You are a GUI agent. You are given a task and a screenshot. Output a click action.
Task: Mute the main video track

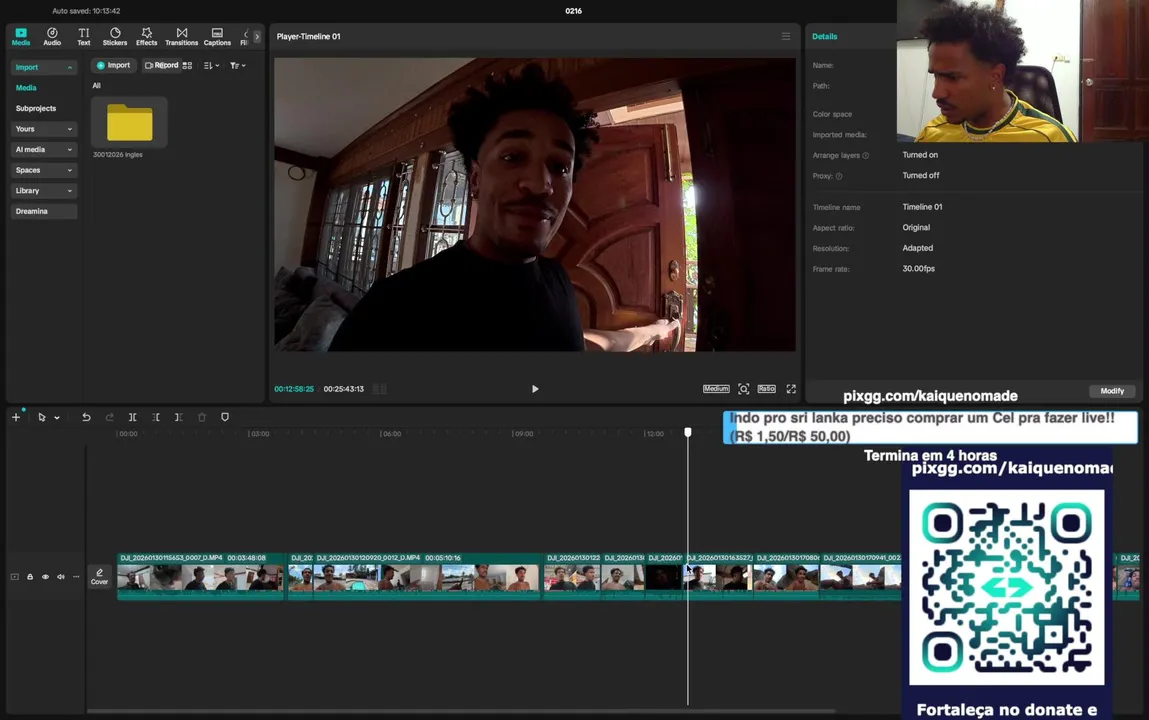[x=61, y=577]
